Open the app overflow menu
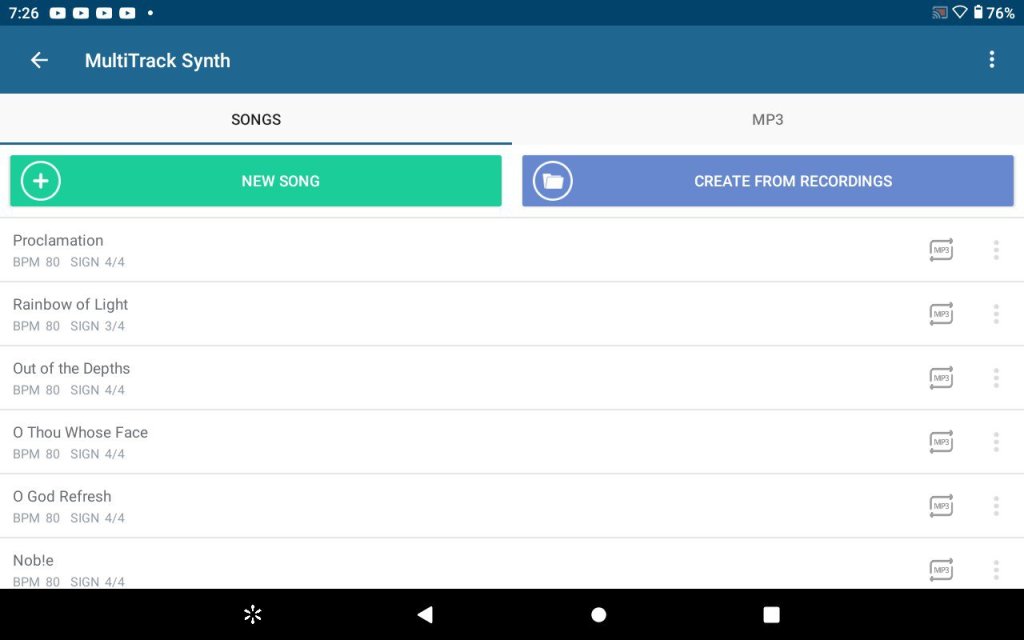 [991, 60]
